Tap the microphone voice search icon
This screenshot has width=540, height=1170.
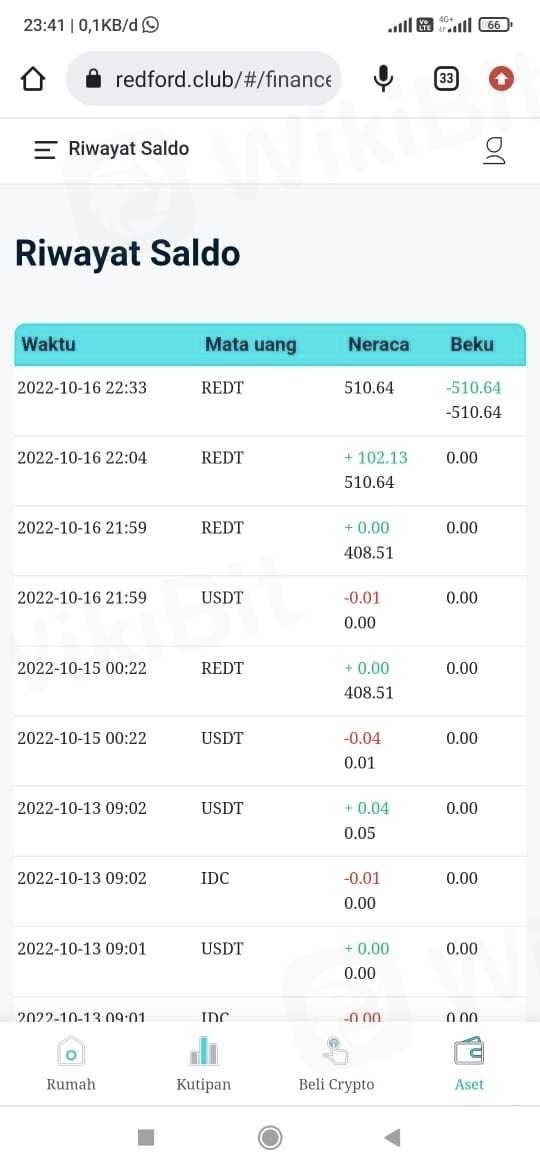383,79
